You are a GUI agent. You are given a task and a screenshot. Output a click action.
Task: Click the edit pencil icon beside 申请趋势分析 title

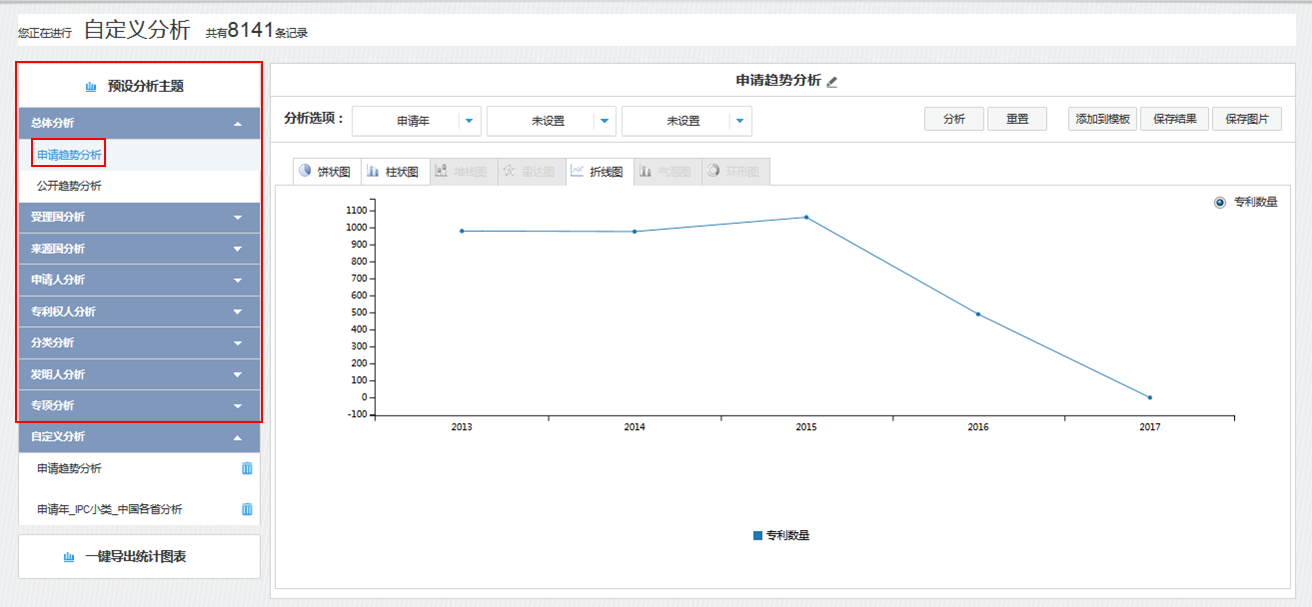pos(832,82)
